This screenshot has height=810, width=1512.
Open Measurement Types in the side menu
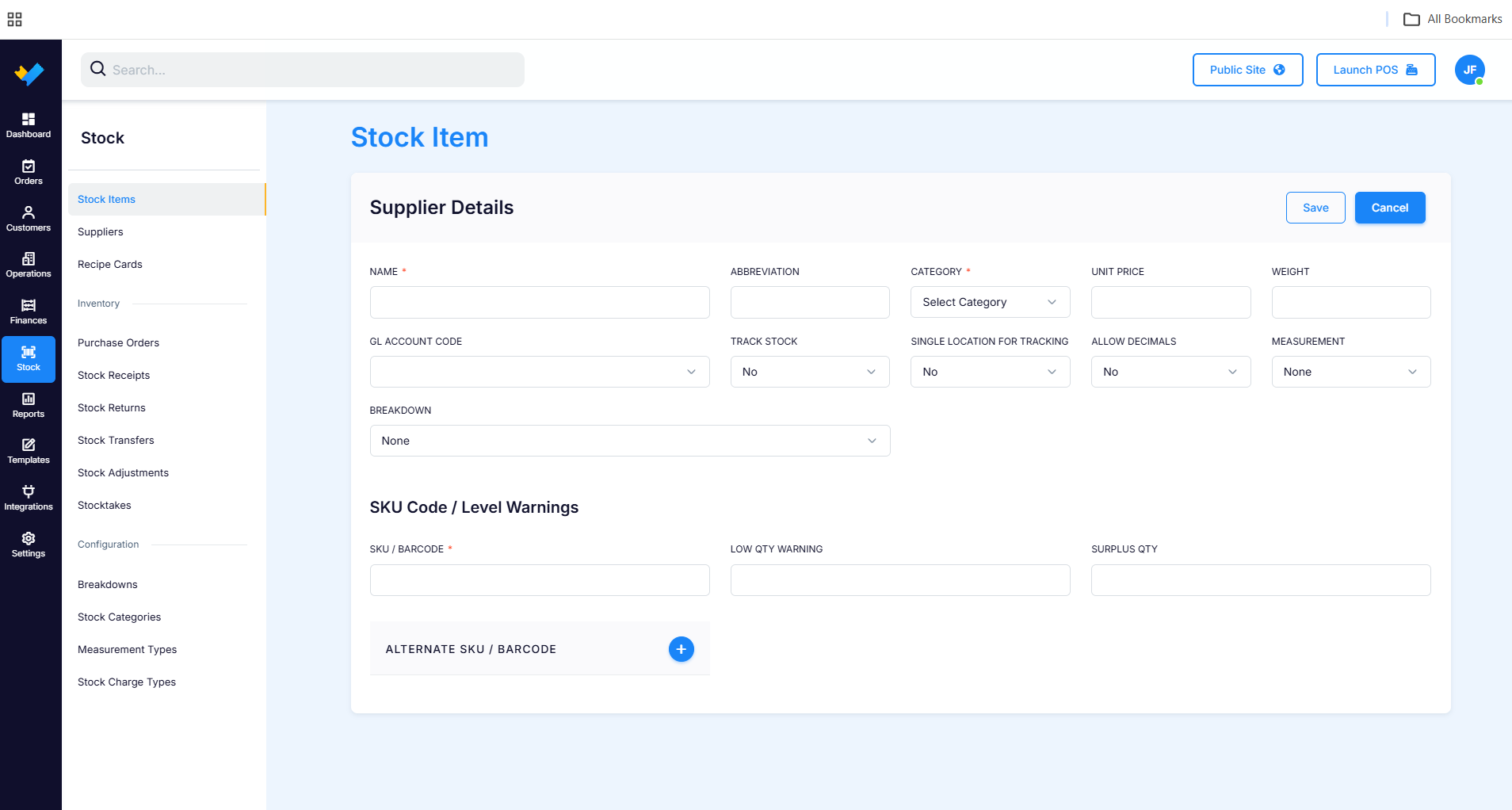tap(128, 649)
